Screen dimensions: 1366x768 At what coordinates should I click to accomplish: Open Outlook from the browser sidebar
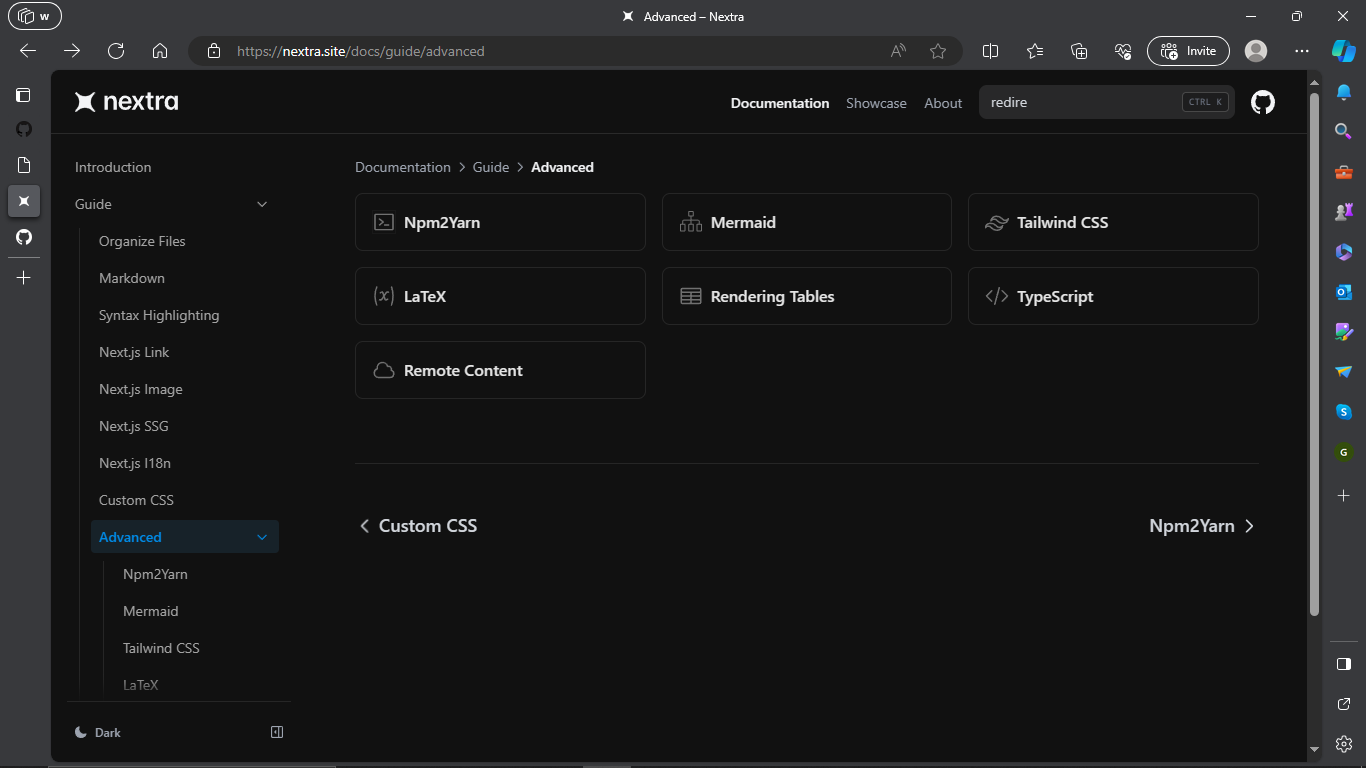pyautogui.click(x=1344, y=291)
